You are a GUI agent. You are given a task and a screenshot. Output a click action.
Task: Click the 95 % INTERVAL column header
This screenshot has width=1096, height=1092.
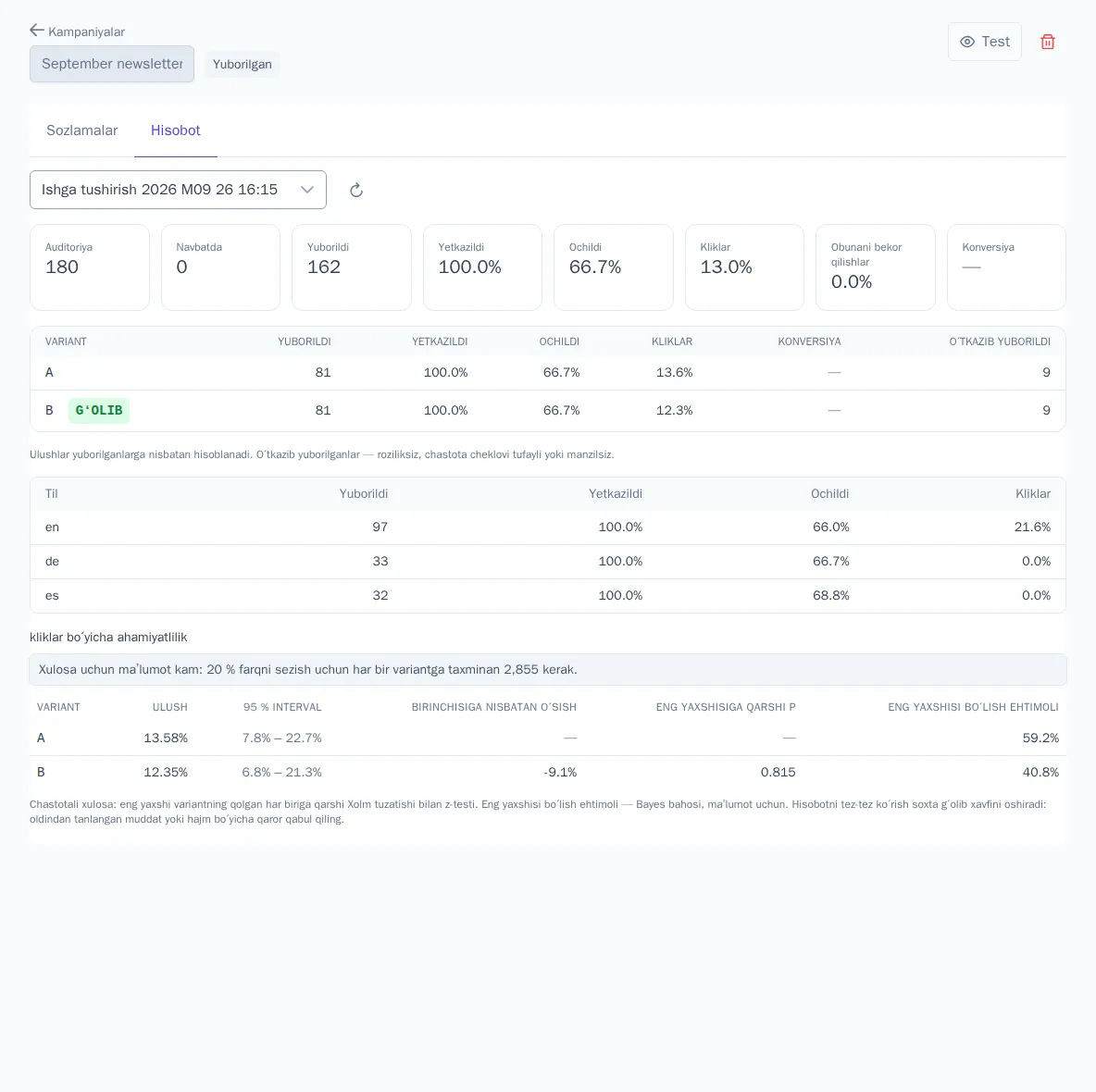pos(282,707)
